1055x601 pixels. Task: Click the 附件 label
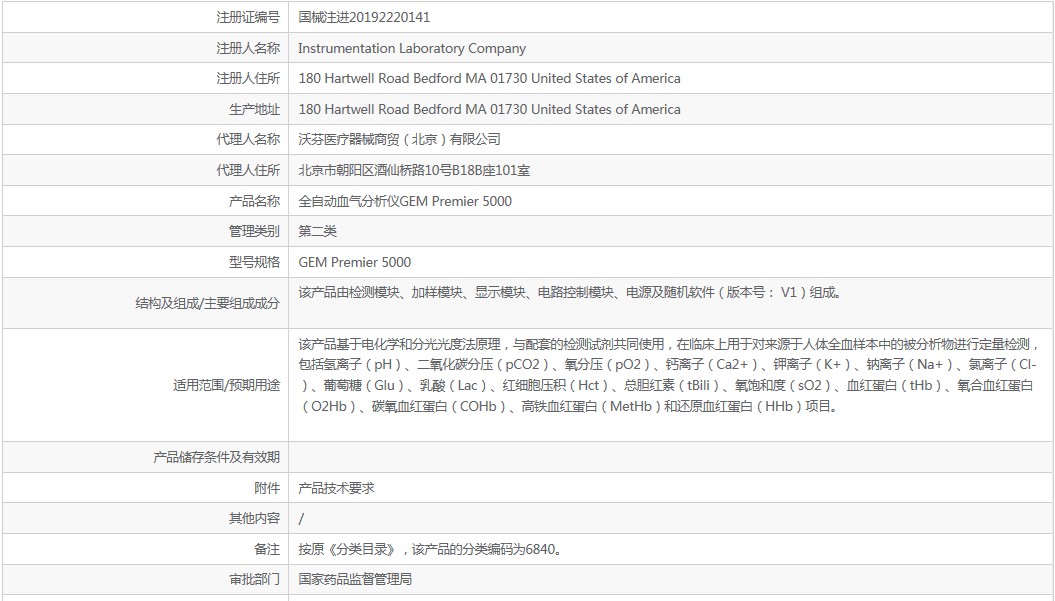tap(267, 489)
